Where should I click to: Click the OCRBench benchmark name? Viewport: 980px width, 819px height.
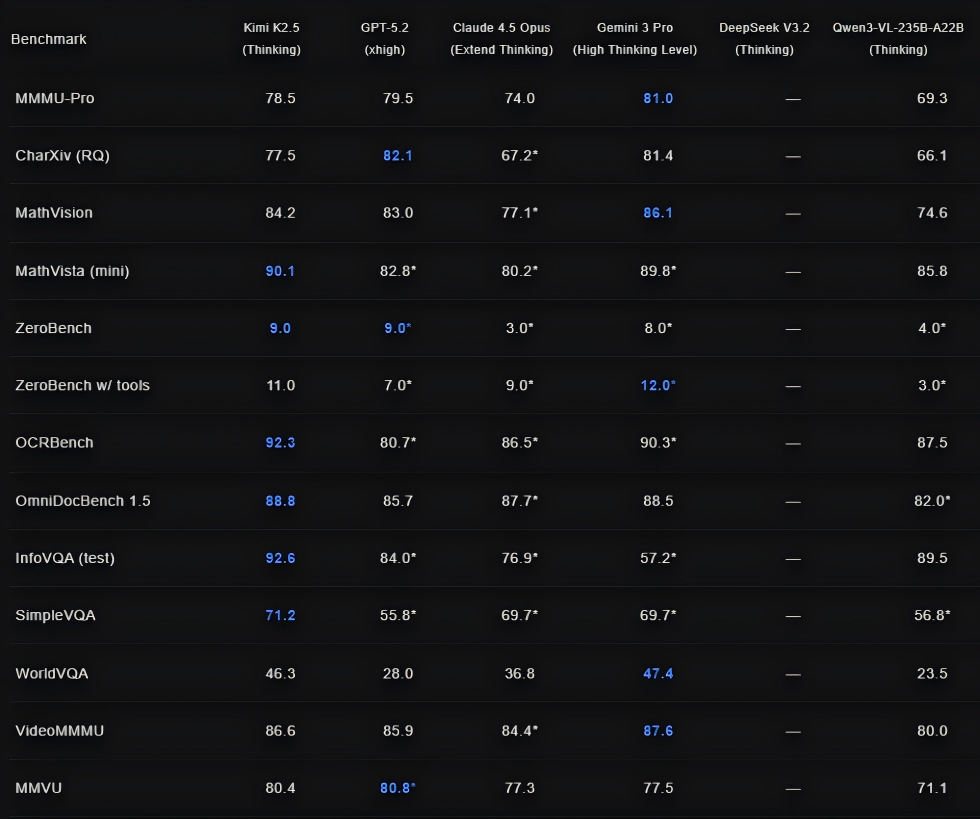pyautogui.click(x=54, y=443)
